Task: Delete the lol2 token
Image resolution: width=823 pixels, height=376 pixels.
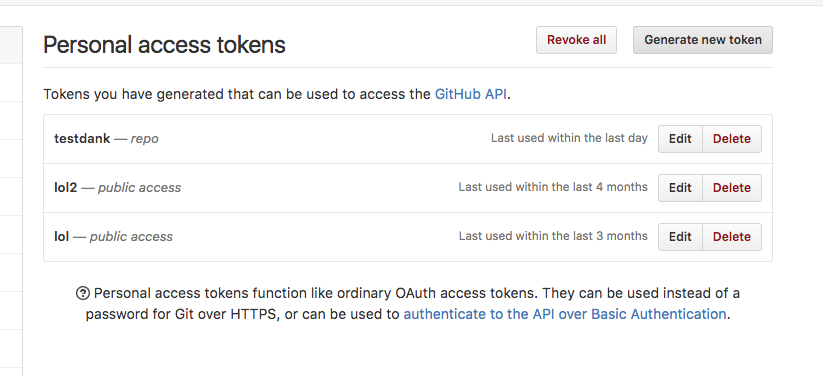Action: click(x=732, y=187)
